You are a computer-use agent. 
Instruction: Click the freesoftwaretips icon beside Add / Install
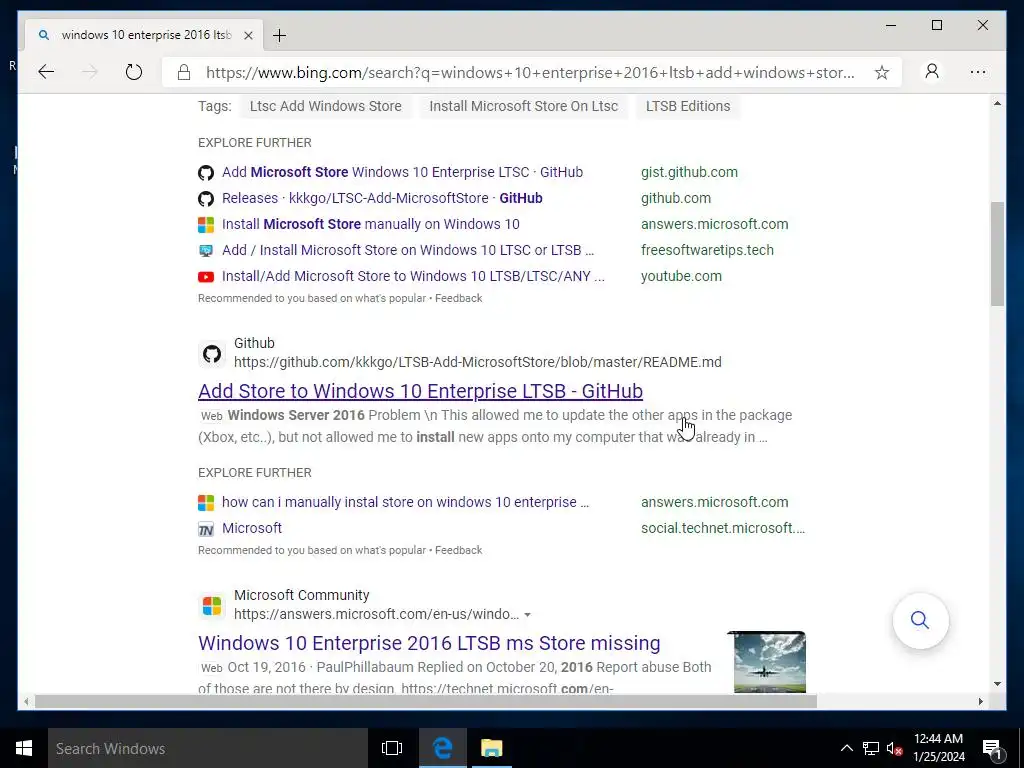pyautogui.click(x=206, y=251)
